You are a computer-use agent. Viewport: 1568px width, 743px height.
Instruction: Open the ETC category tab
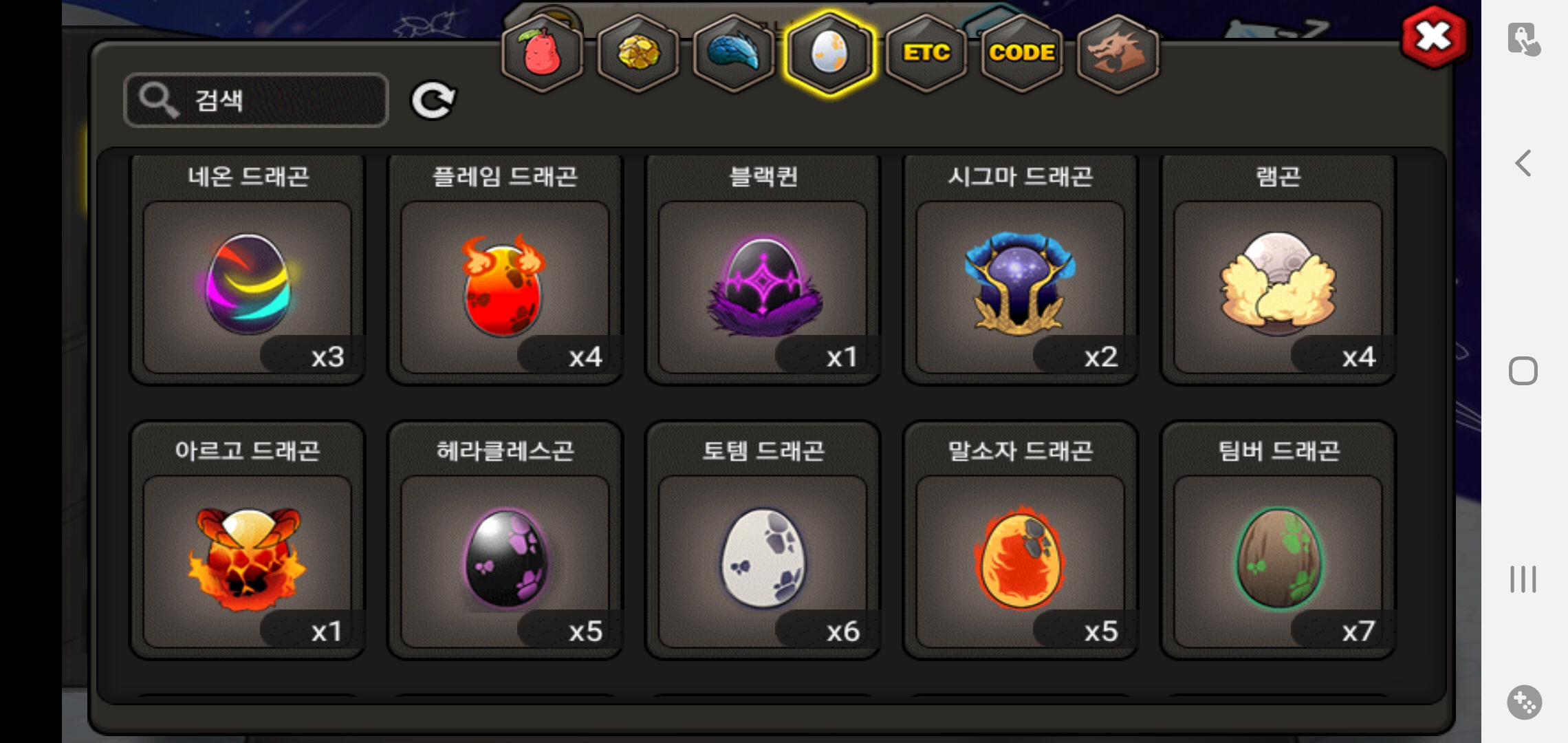(x=926, y=54)
